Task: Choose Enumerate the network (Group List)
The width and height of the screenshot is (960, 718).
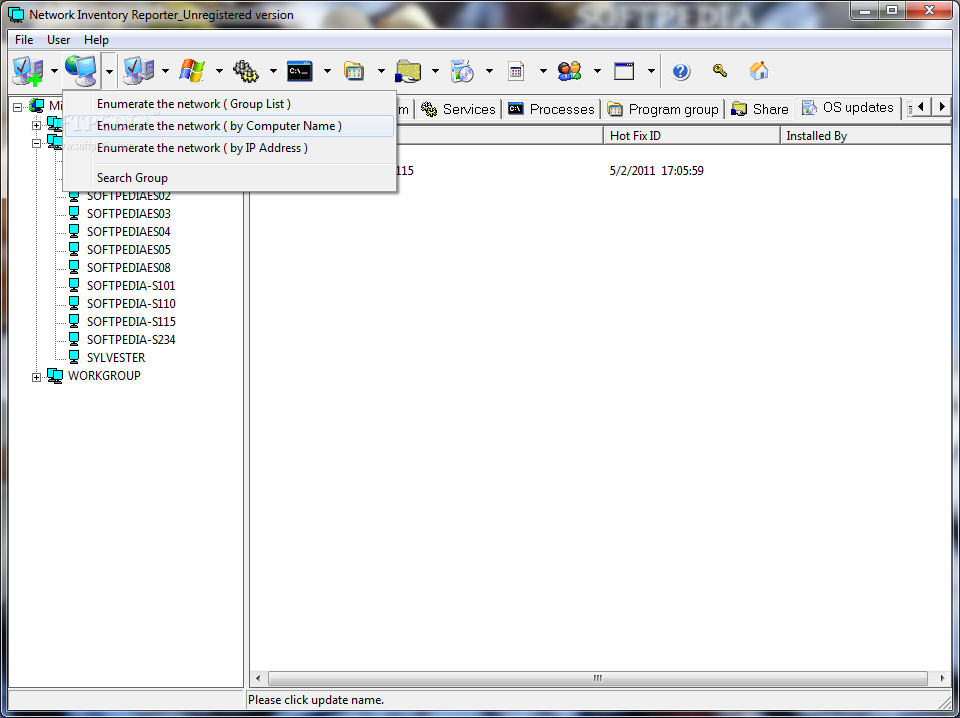Action: [x=229, y=104]
